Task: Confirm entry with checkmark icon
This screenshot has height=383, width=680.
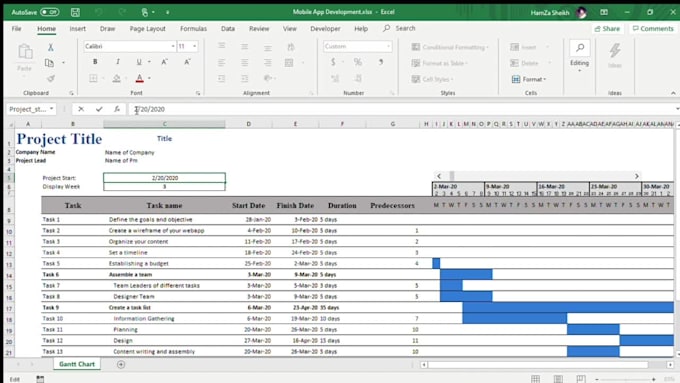Action: pyautogui.click(x=99, y=109)
